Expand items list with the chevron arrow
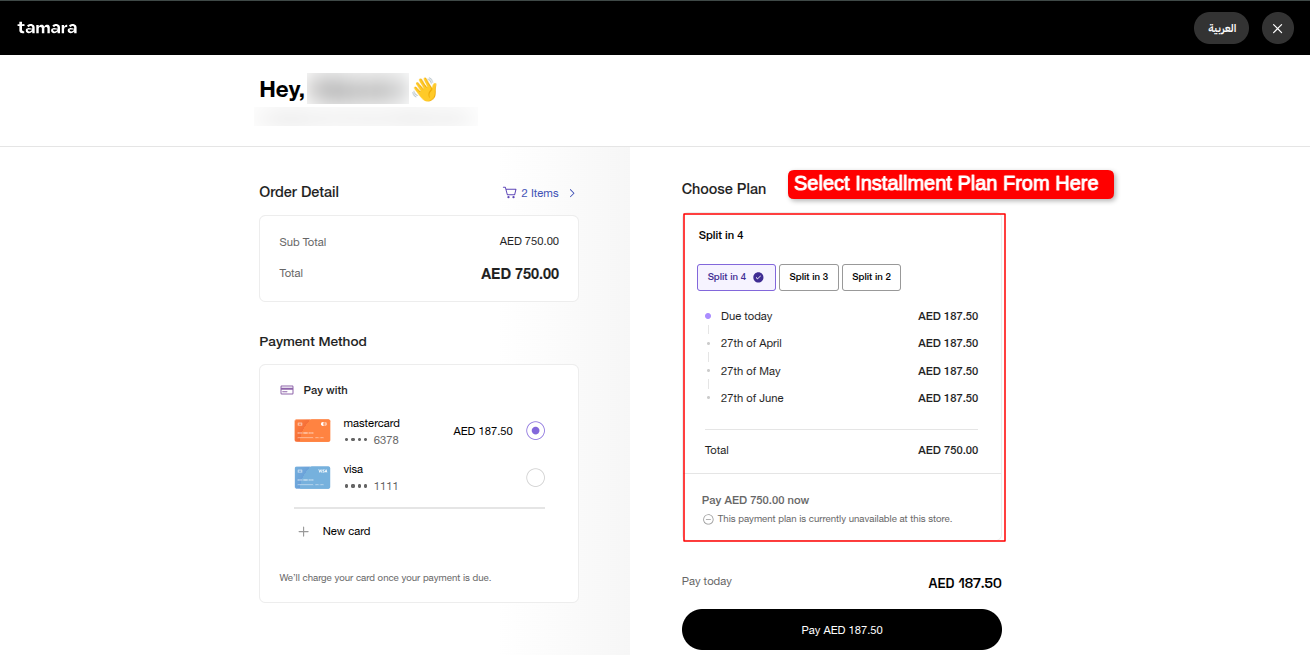1310x655 pixels. [x=572, y=193]
